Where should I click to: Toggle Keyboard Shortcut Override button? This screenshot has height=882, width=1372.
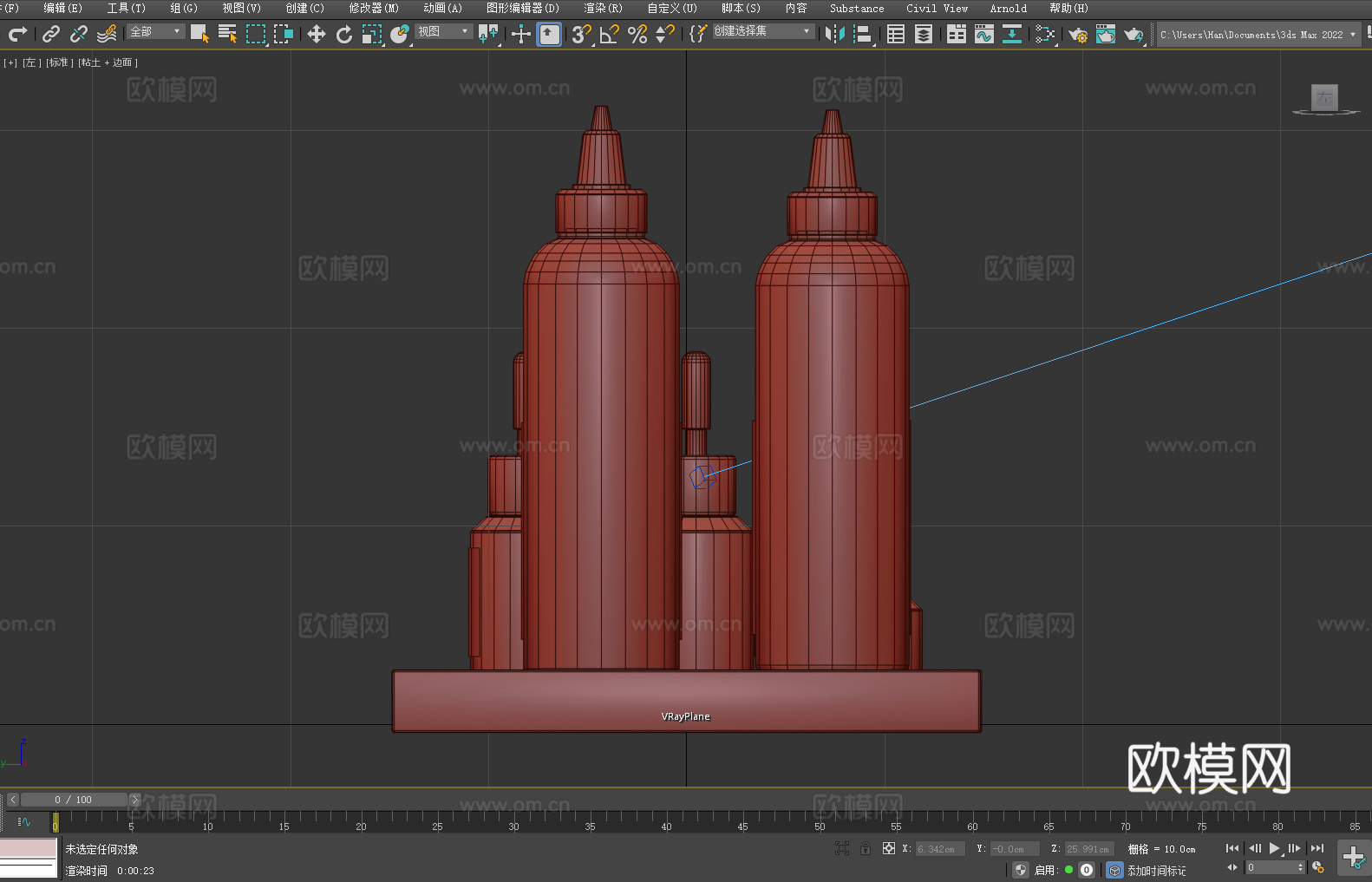tap(549, 34)
